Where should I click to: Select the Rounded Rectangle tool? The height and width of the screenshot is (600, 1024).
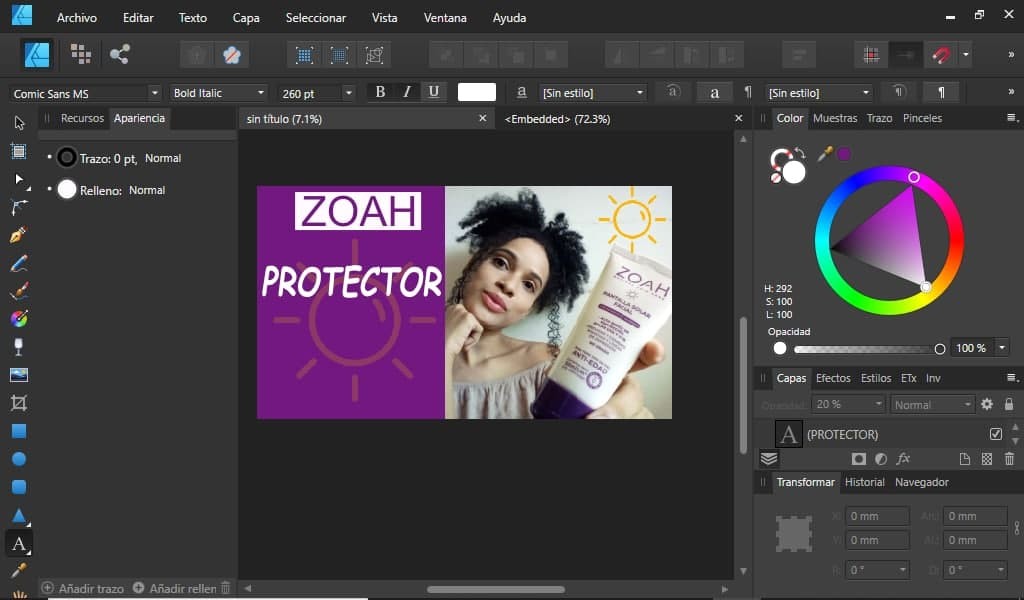19,487
